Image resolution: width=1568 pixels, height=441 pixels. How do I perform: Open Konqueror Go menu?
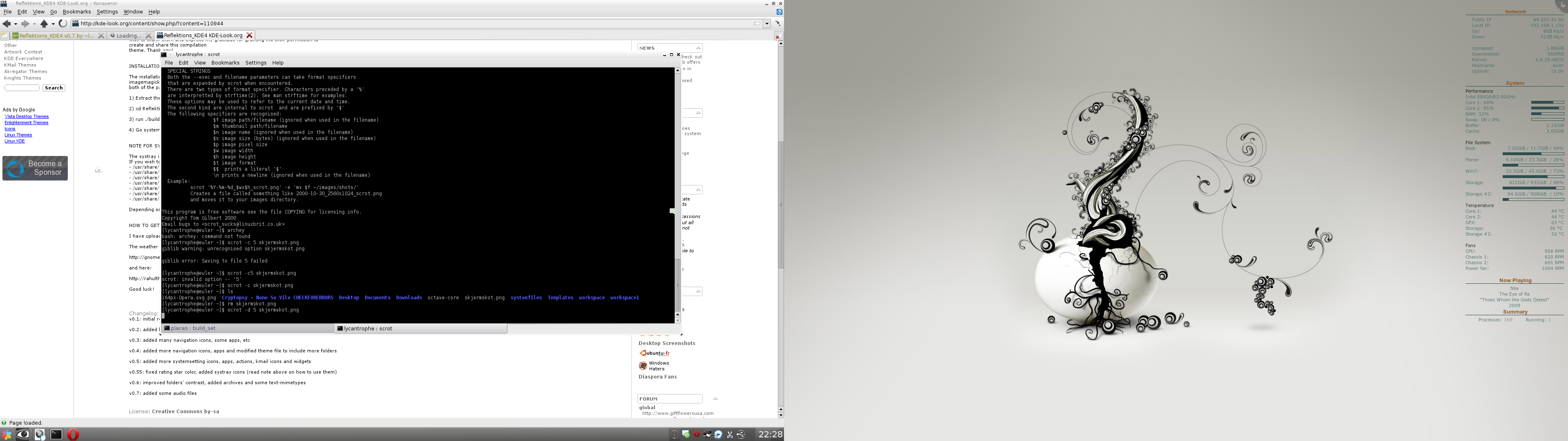(x=53, y=11)
